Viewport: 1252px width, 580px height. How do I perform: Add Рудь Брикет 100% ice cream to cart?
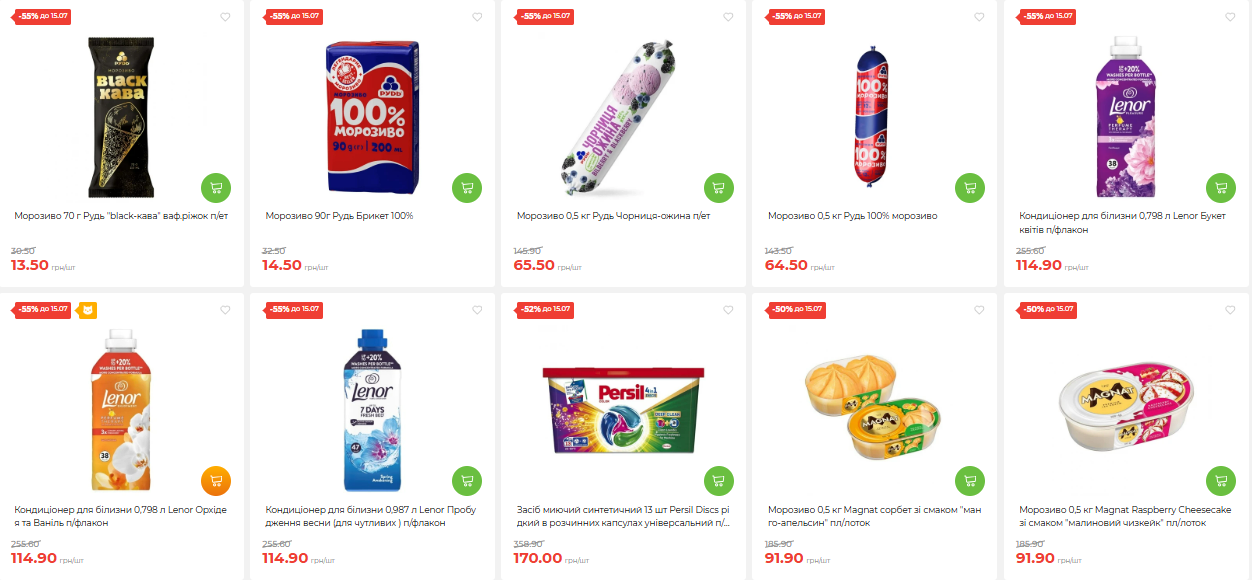[467, 187]
